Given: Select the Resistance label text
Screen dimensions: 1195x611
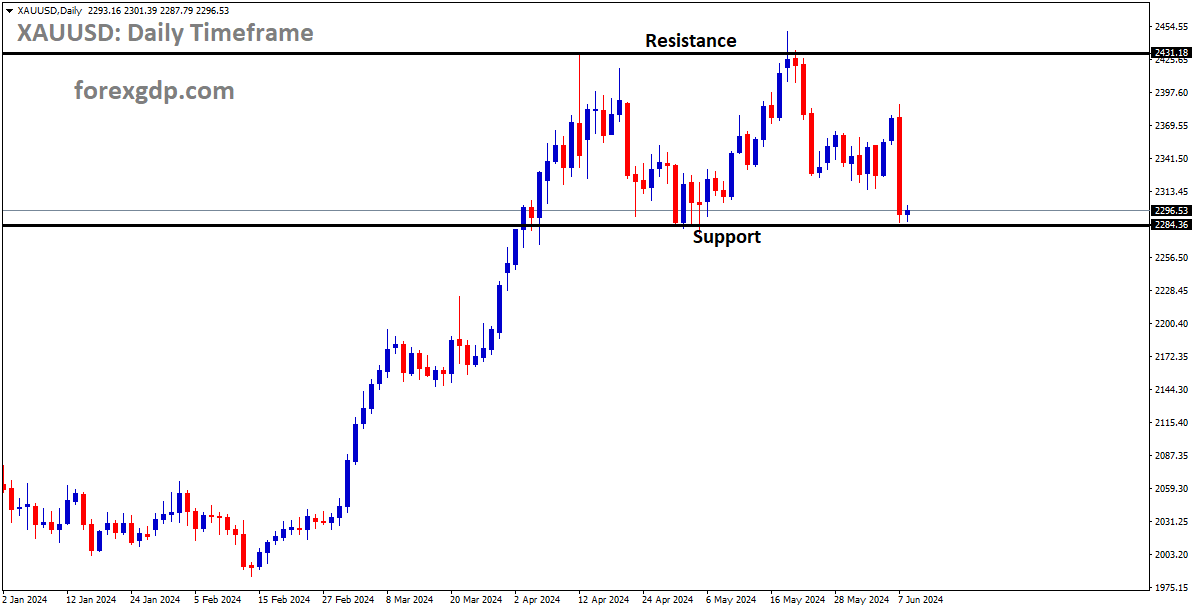Looking at the screenshot, I should 690,41.
